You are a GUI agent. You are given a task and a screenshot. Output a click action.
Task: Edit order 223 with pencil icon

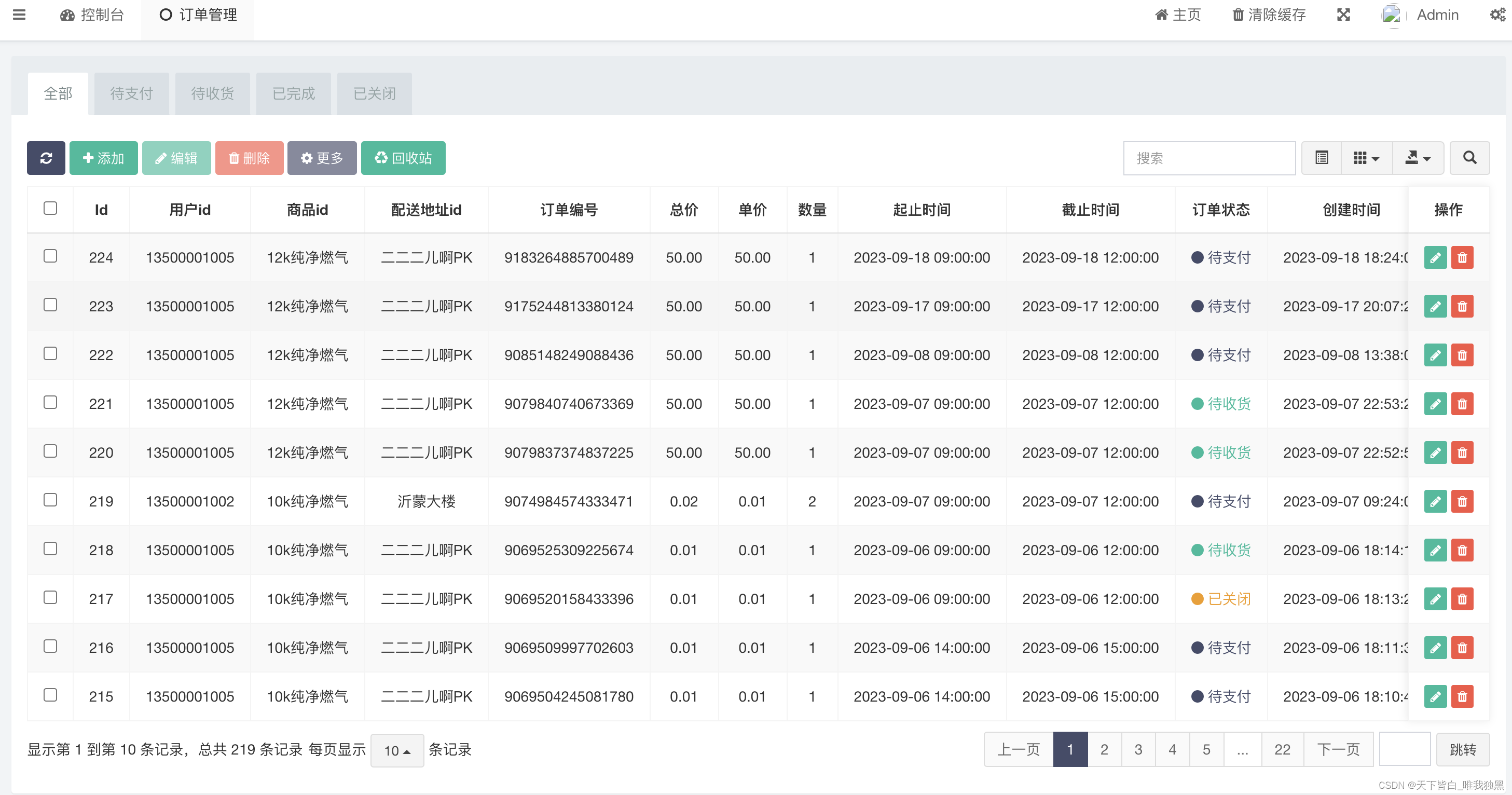[x=1435, y=306]
